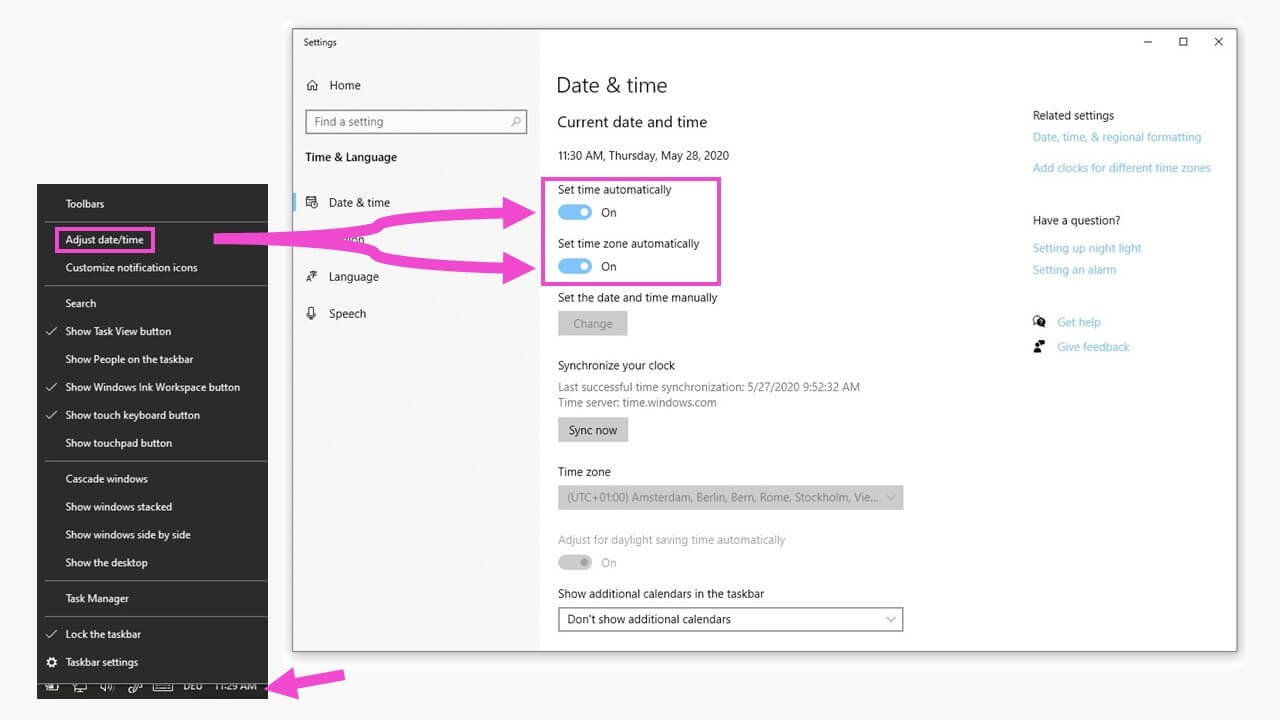This screenshot has height=720, width=1280.
Task: Click the search magnifier in Find a setting
Action: [x=516, y=122]
